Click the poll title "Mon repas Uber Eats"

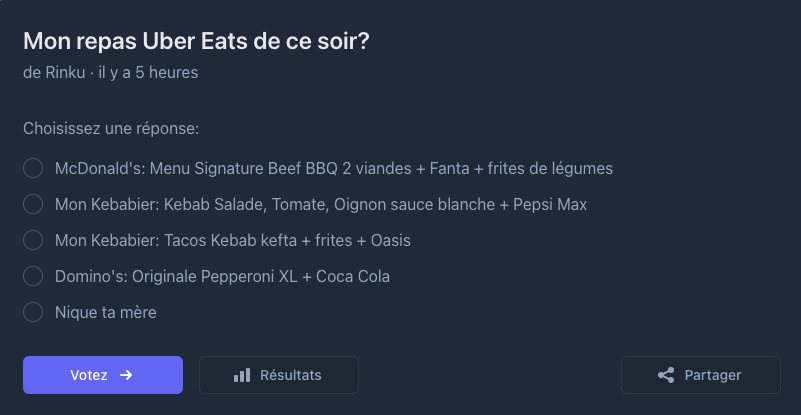(203, 42)
